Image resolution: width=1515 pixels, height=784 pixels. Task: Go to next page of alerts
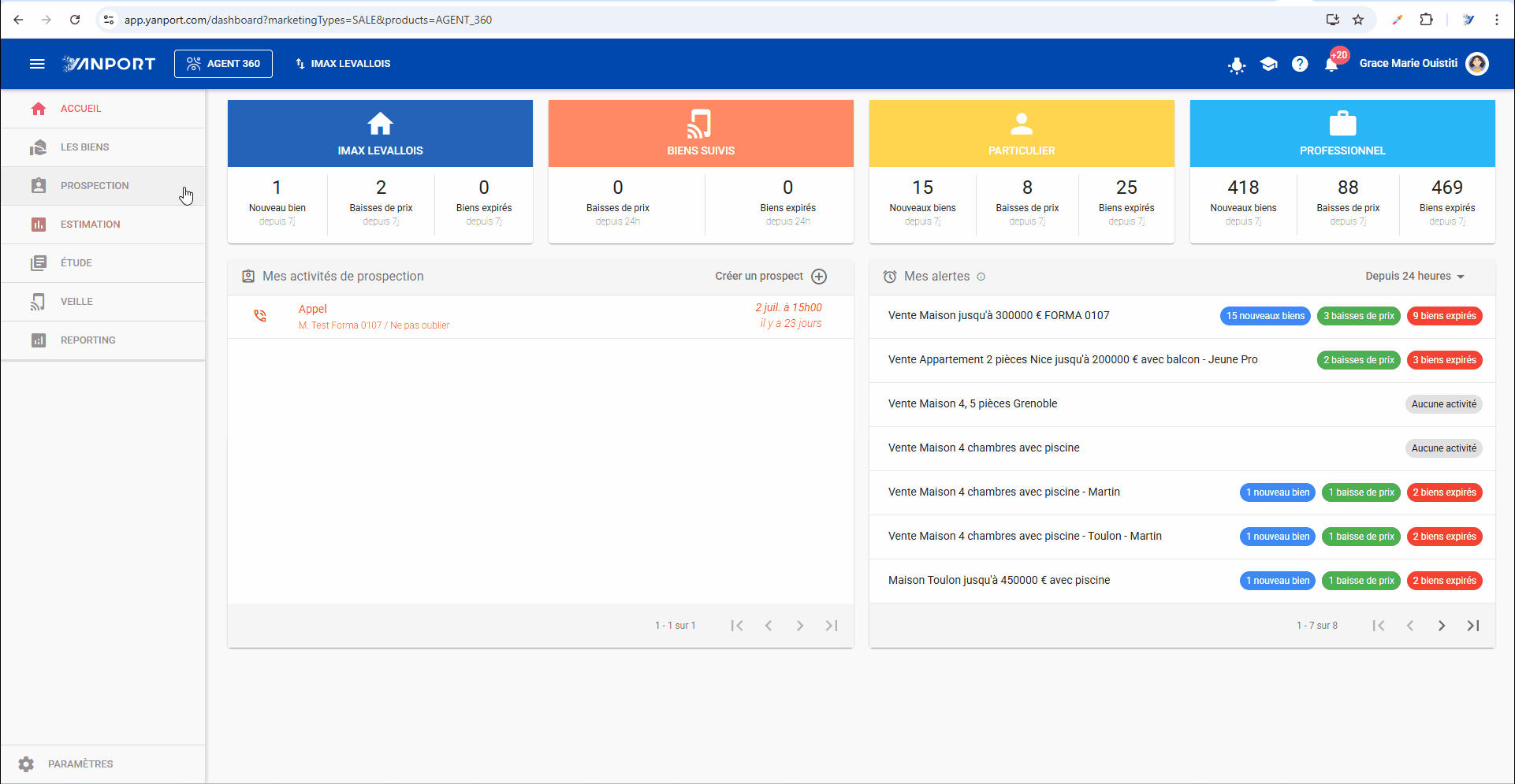[x=1442, y=626]
